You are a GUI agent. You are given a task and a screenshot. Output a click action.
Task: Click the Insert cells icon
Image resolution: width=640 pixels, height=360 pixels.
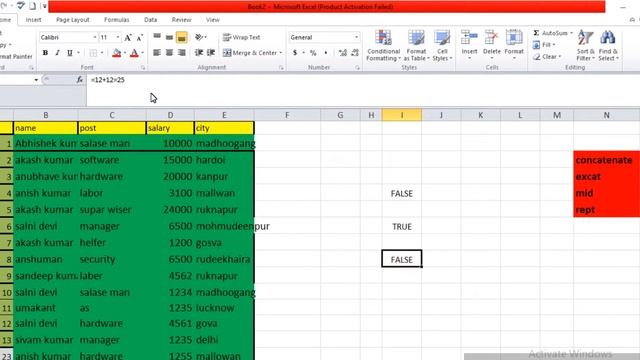click(x=469, y=38)
